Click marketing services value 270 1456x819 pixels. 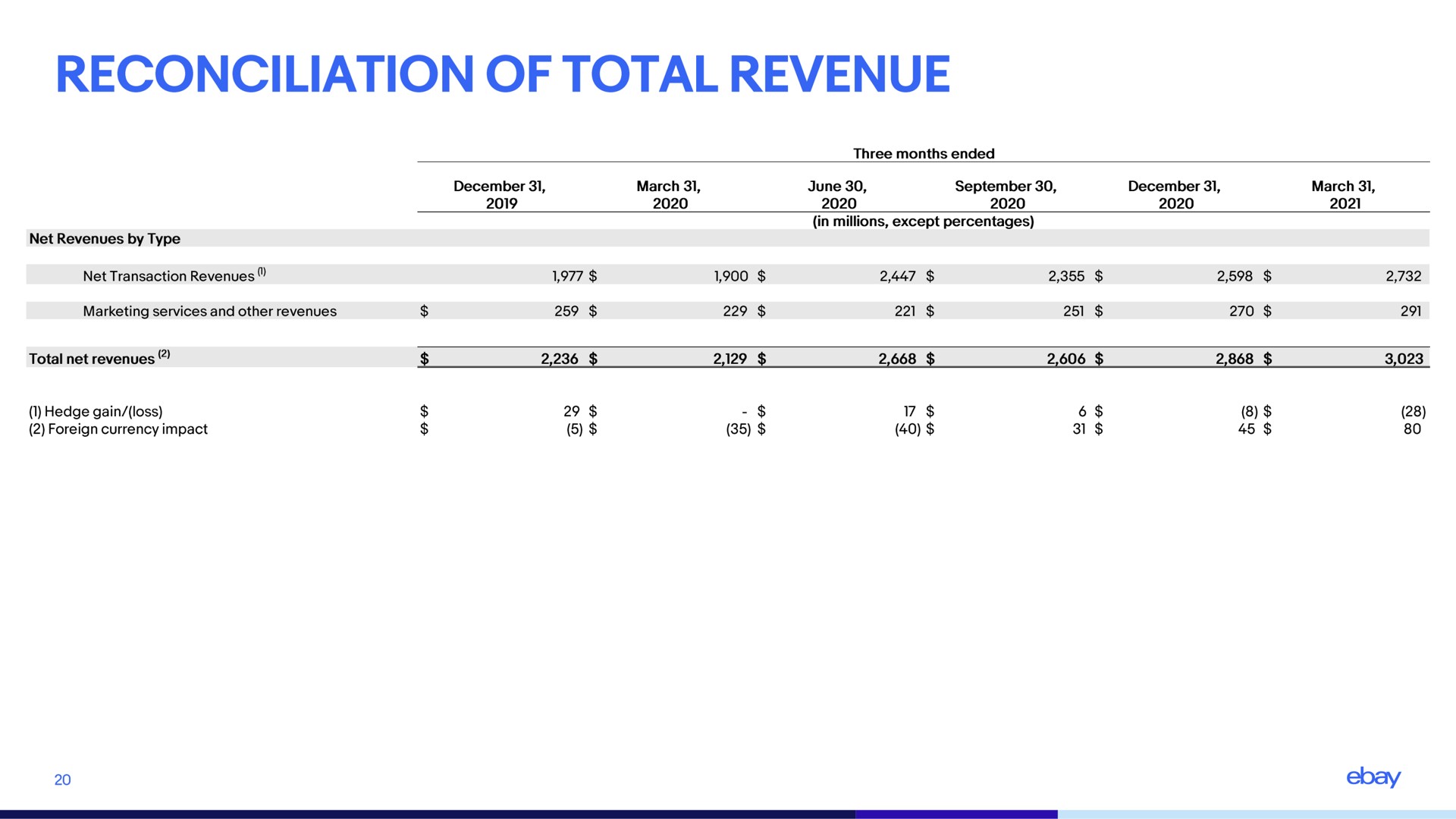tap(1241, 311)
